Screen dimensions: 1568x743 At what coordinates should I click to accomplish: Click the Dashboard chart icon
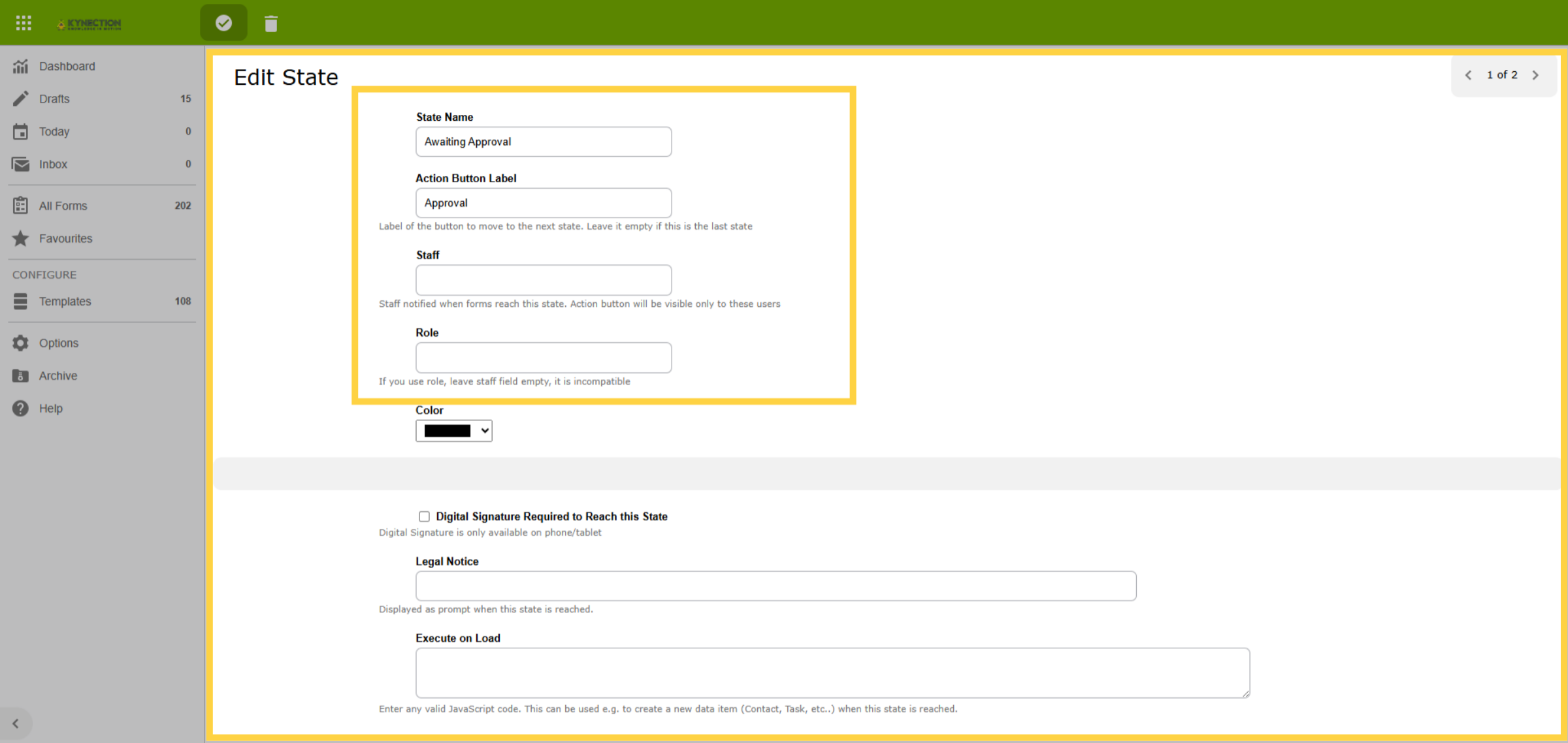(x=21, y=66)
